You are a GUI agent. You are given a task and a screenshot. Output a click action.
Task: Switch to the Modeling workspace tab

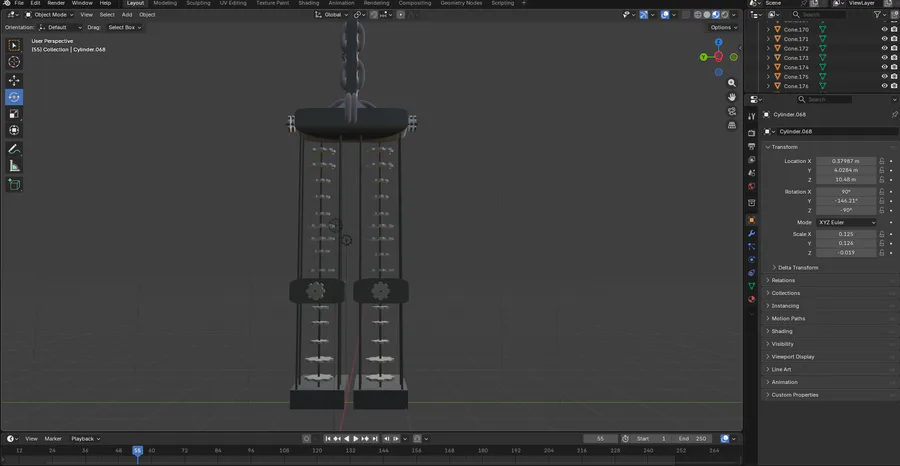(165, 3)
